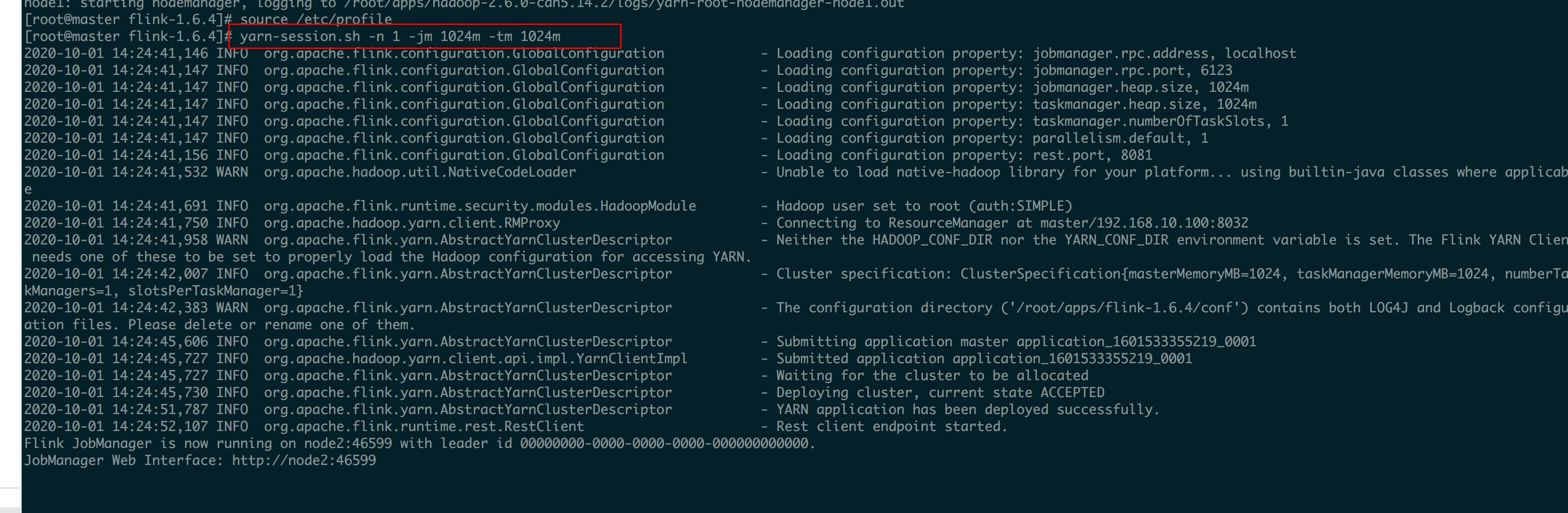Click 'kManagers=1, slotsPerTaskManager=1}' continuation line

click(x=164, y=291)
